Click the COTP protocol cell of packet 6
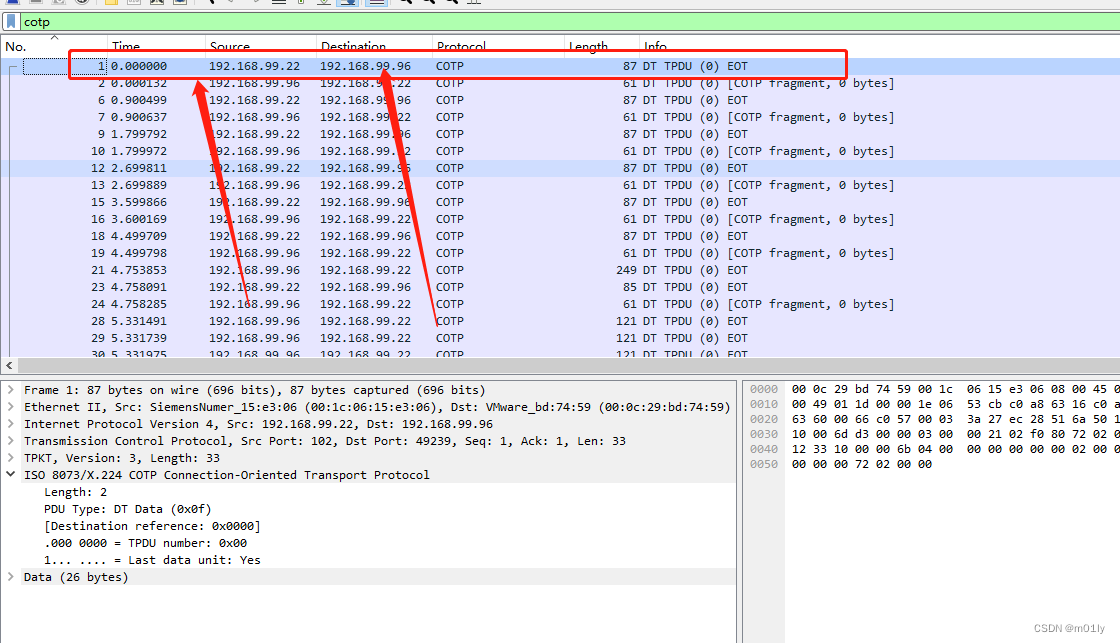The height and width of the screenshot is (643, 1120). [x=449, y=100]
